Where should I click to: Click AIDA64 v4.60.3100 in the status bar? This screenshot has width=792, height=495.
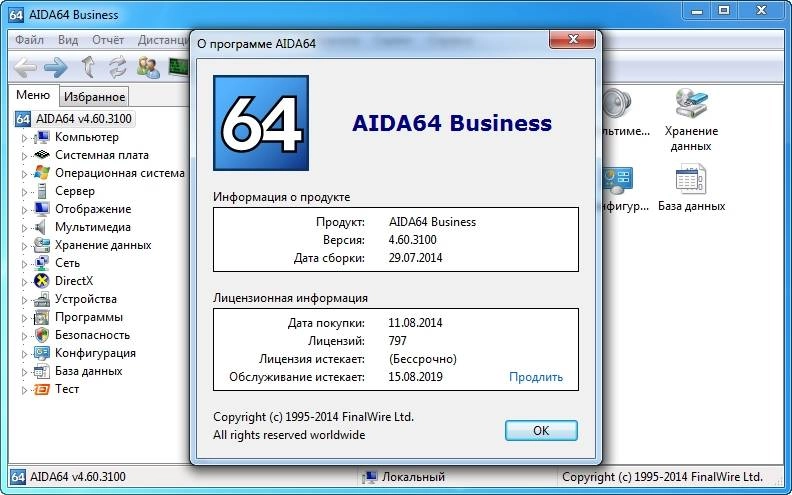point(78,477)
